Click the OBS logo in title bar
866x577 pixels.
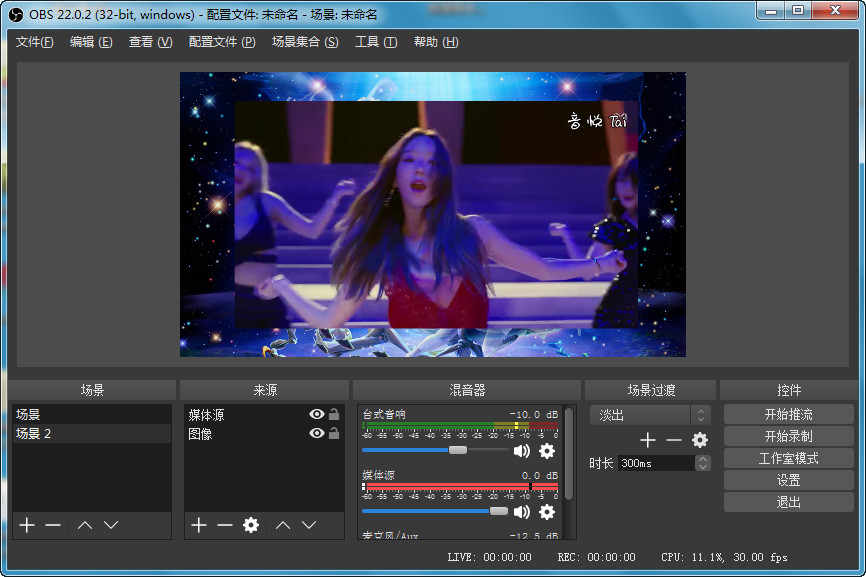coord(16,14)
